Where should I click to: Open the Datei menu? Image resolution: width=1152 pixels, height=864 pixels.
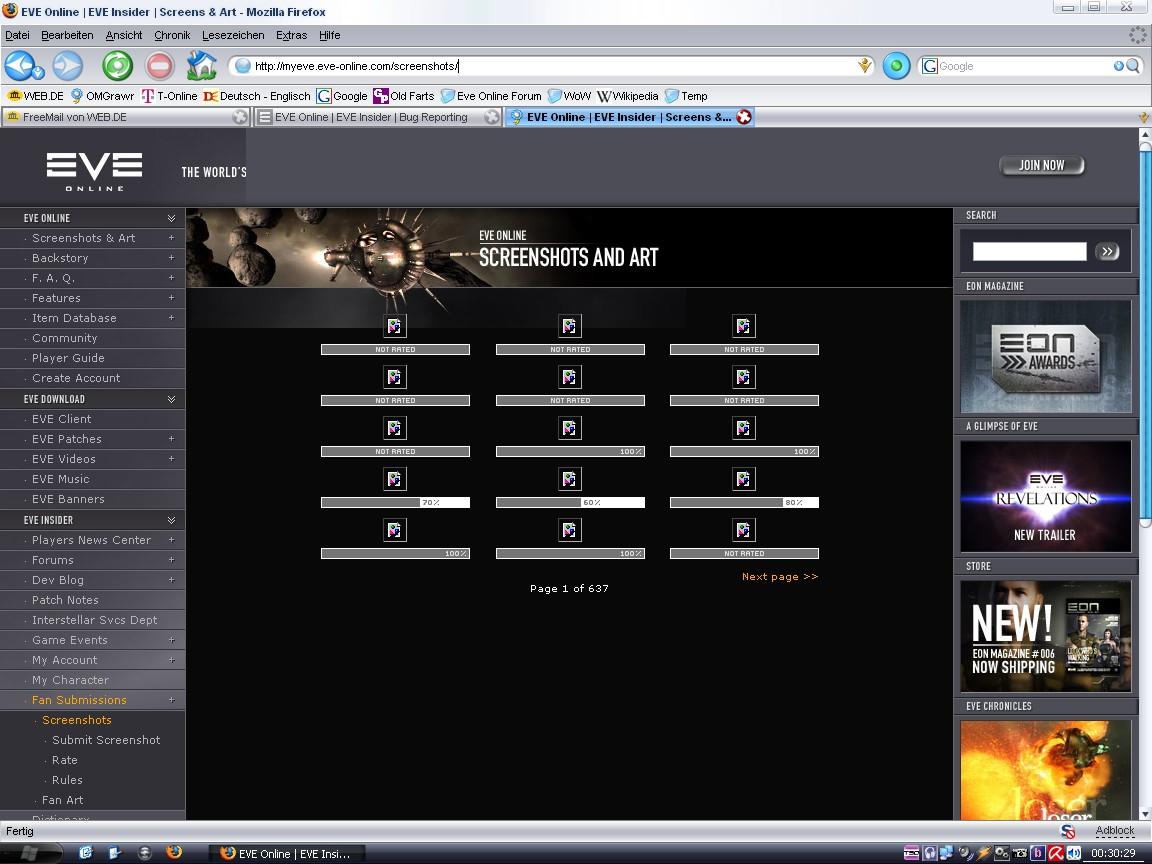(18, 35)
